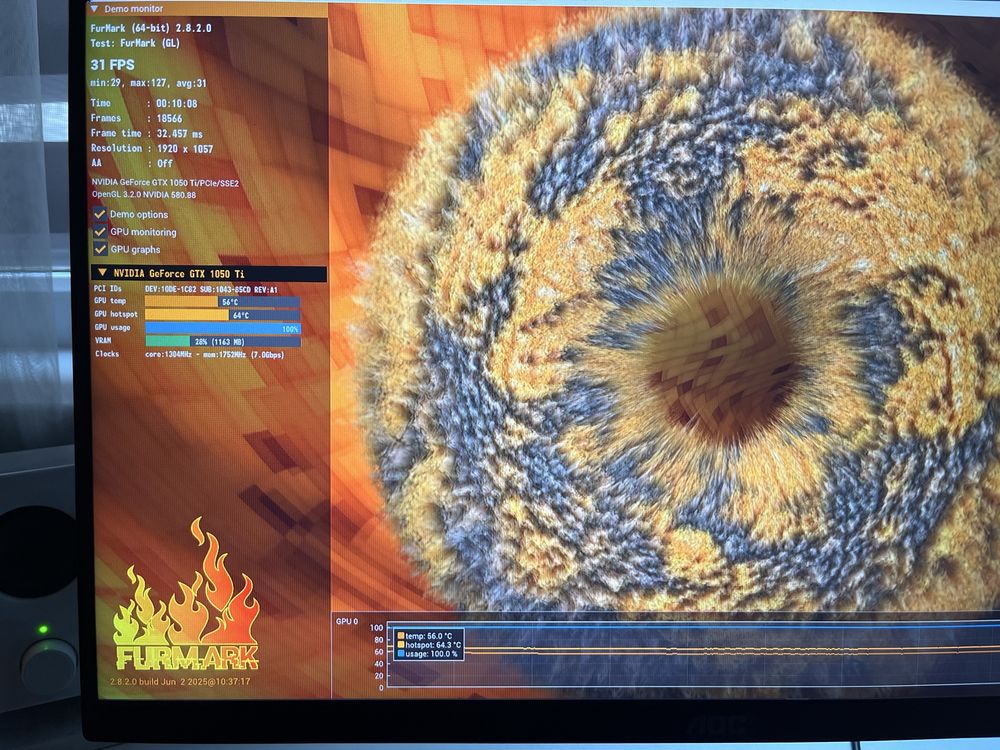This screenshot has width=1000, height=750.
Task: Click the clocks core/mem readout
Action: coord(214,355)
